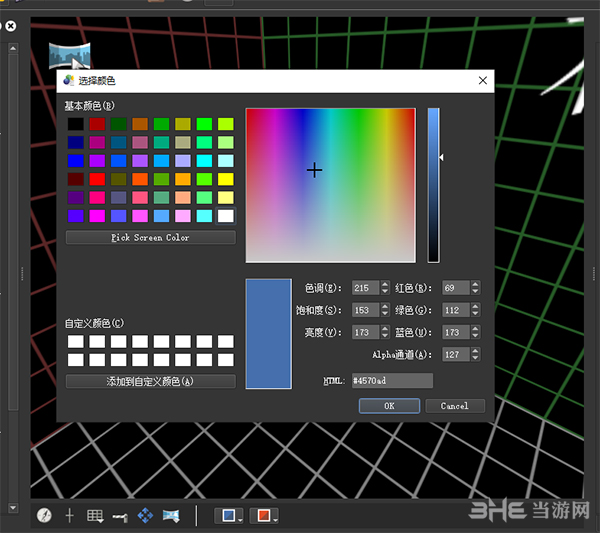Viewport: 600px width, 533px height.
Task: Open the grid options icon
Action: click(95, 516)
